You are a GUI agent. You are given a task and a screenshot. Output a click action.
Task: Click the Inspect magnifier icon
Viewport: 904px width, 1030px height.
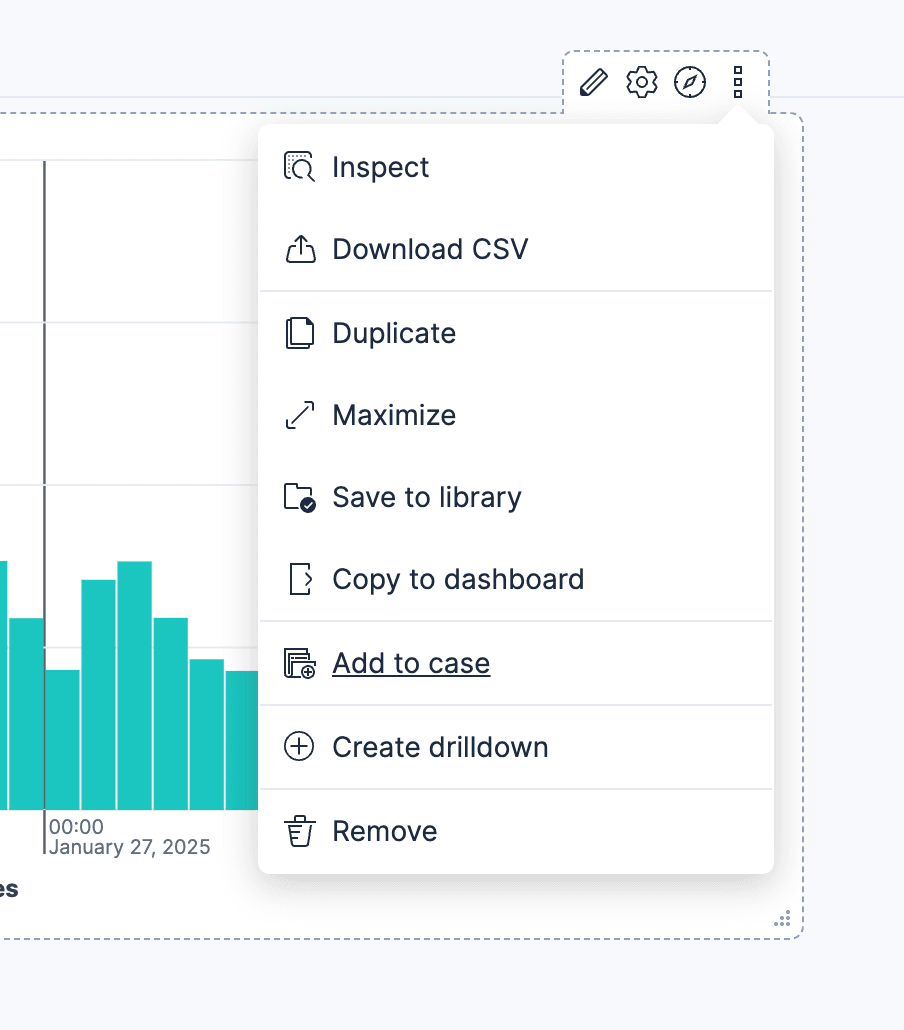point(299,166)
